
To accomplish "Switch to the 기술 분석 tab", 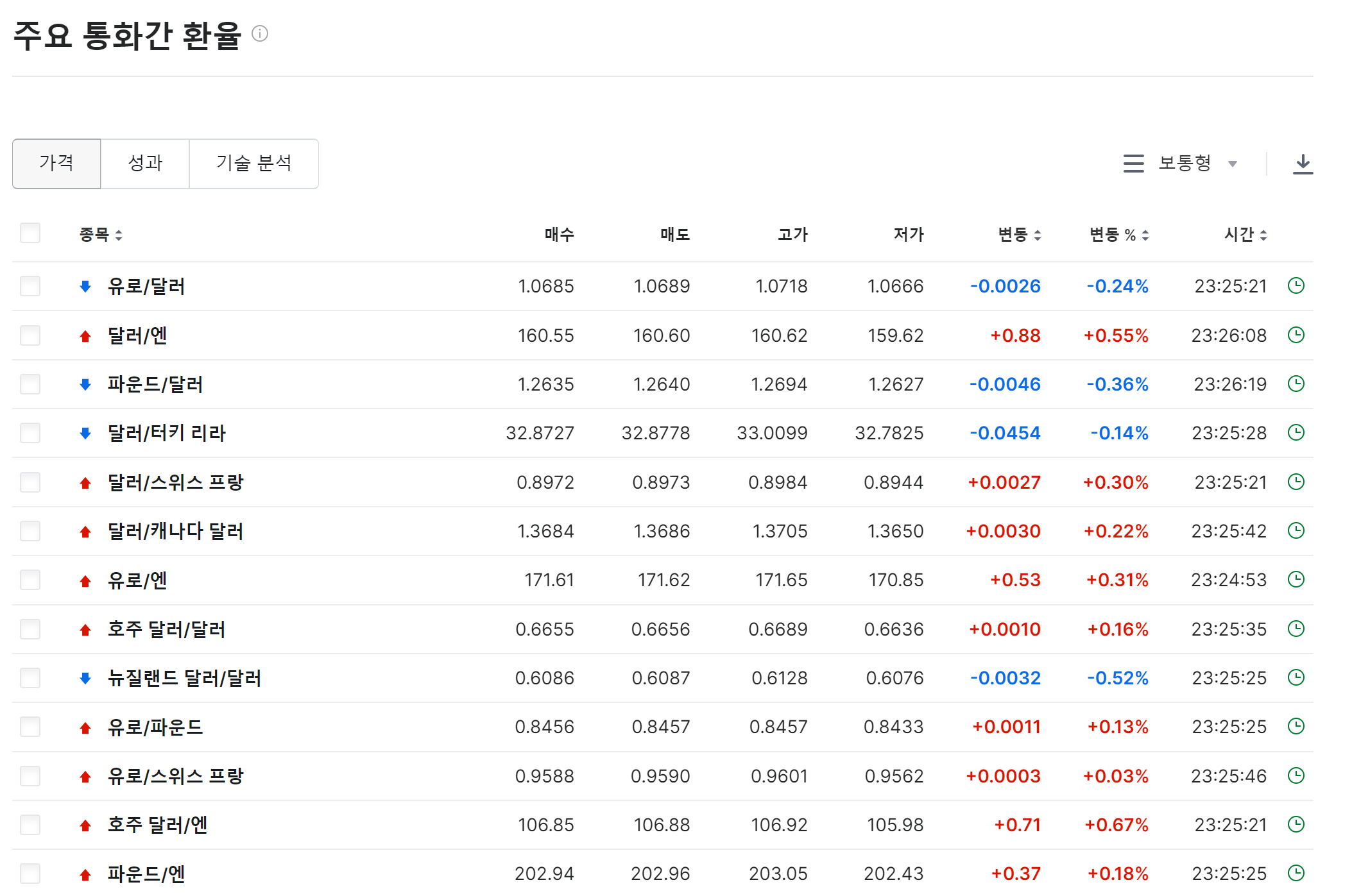I will click(x=254, y=164).
